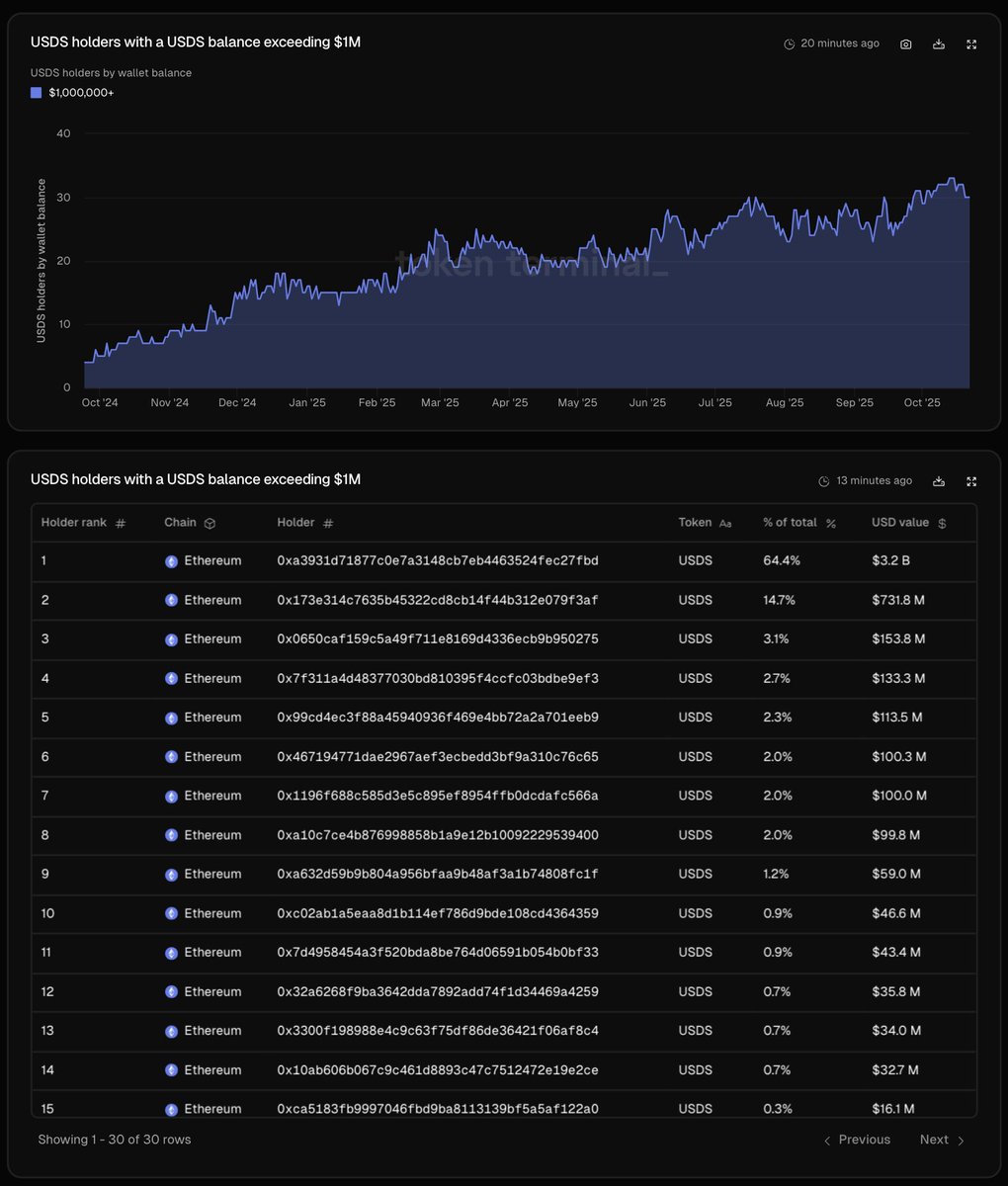Click Ethereum icon in rank 3 row
Image resolution: width=1008 pixels, height=1186 pixels.
coord(171,639)
